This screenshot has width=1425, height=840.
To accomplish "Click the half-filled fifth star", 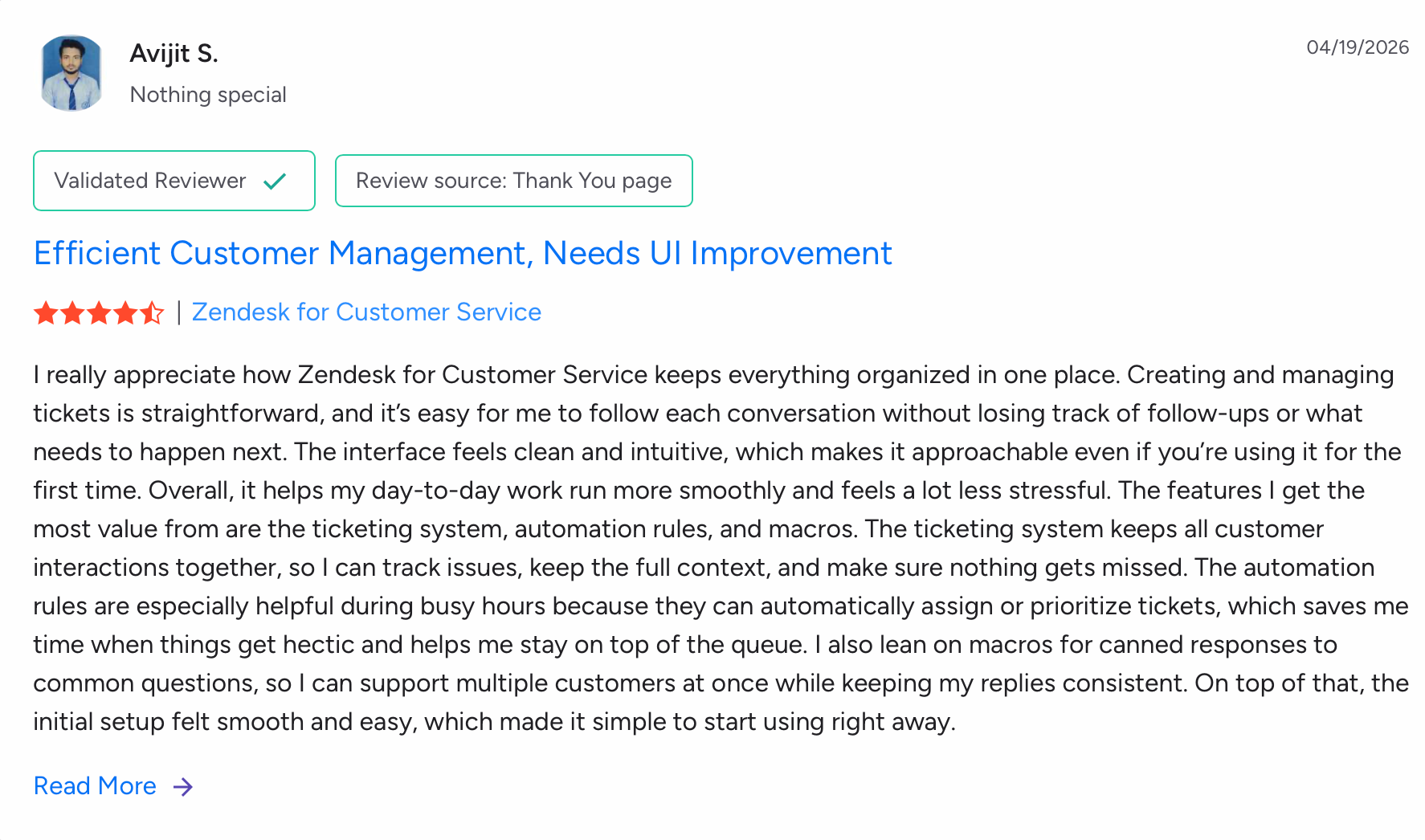I will click(x=152, y=312).
